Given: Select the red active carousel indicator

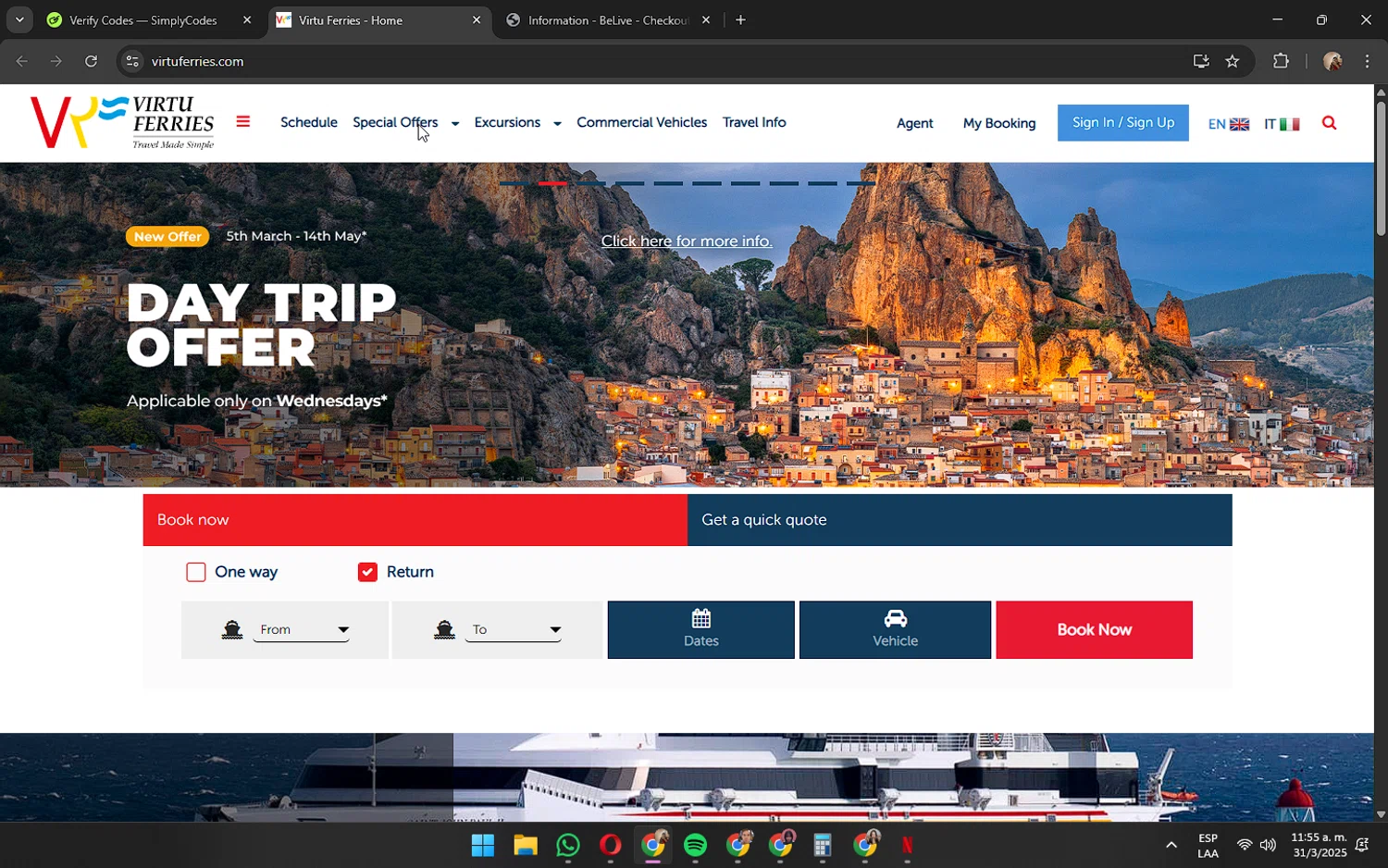Looking at the screenshot, I should 552,183.
